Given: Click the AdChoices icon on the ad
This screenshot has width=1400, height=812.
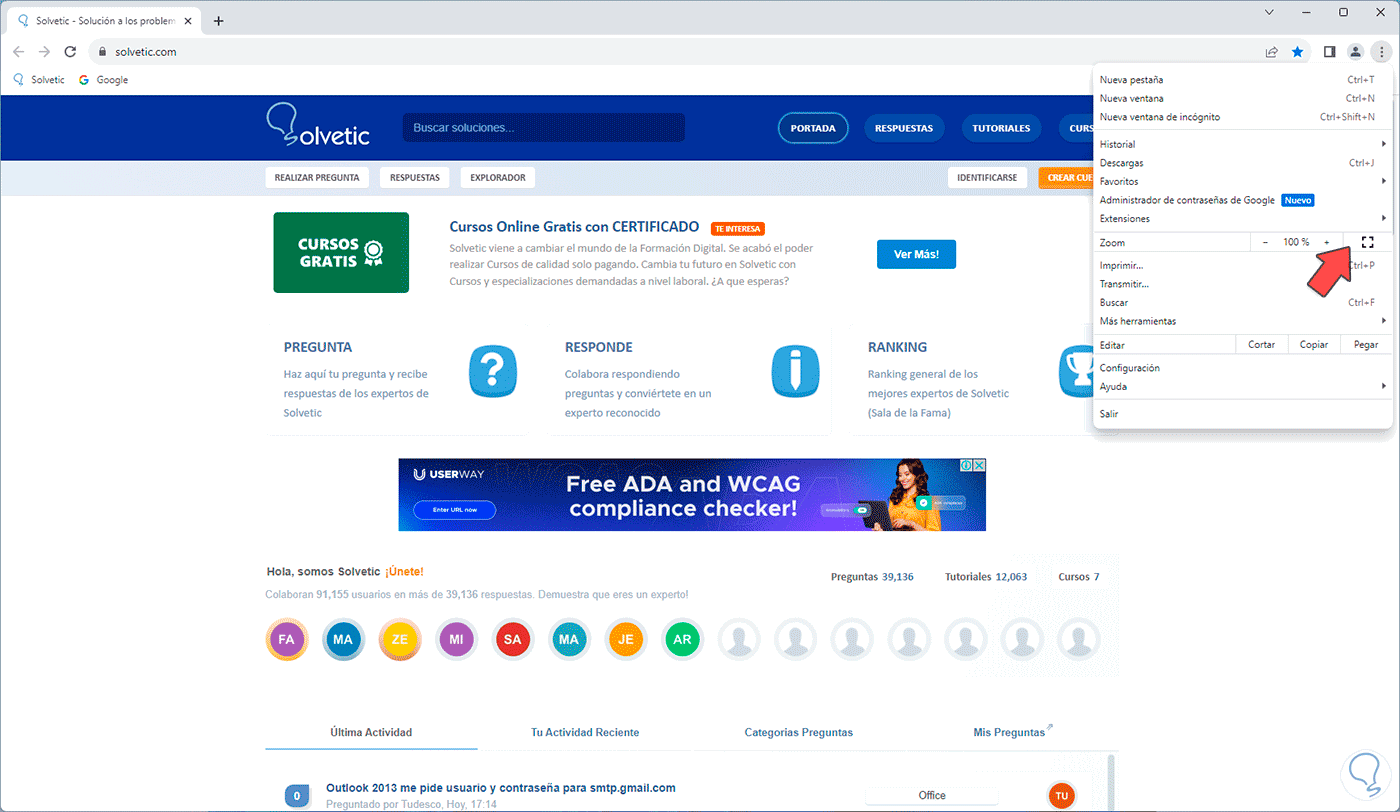Looking at the screenshot, I should 967,466.
